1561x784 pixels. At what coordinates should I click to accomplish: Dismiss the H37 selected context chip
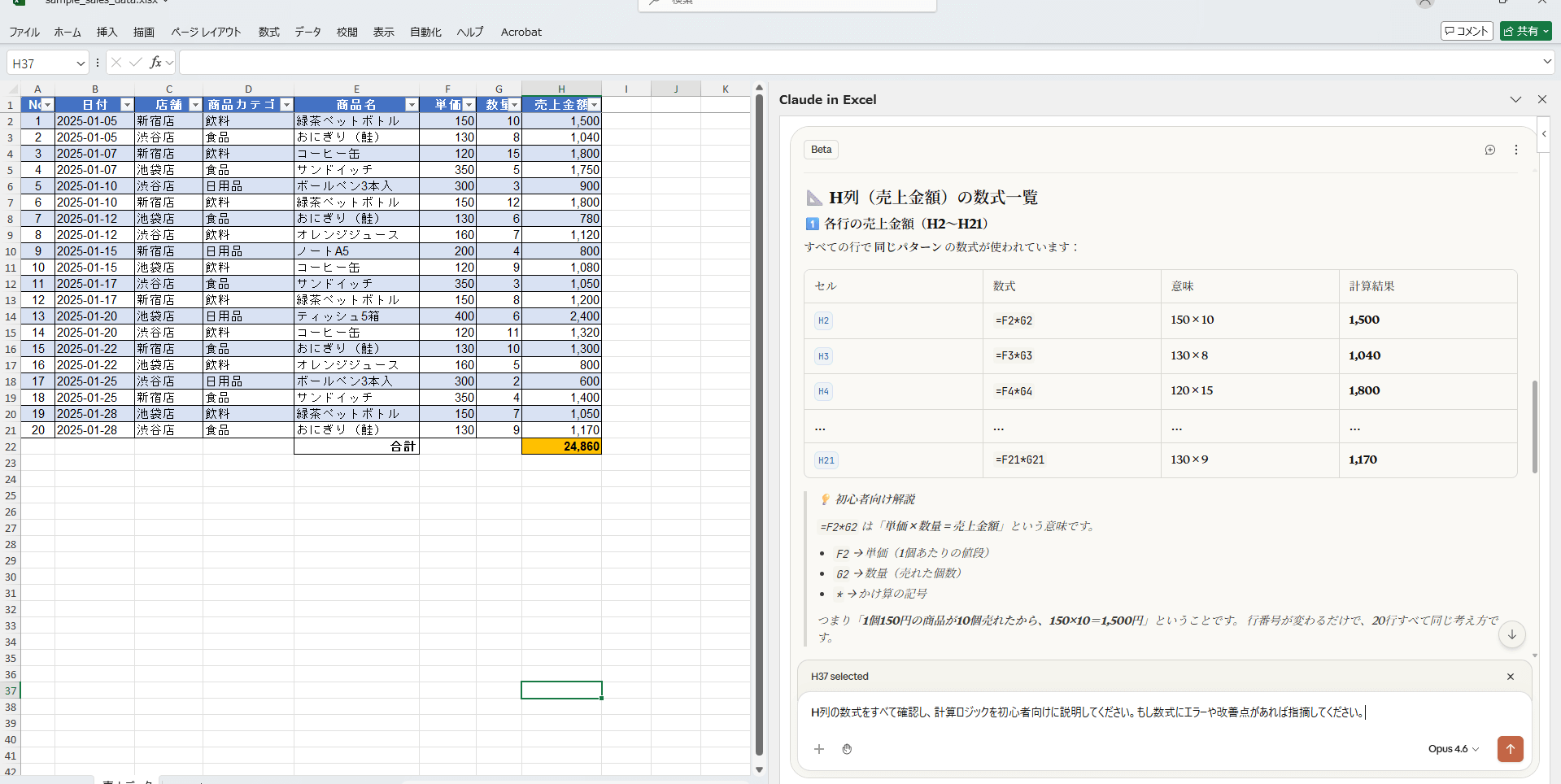coord(1510,677)
